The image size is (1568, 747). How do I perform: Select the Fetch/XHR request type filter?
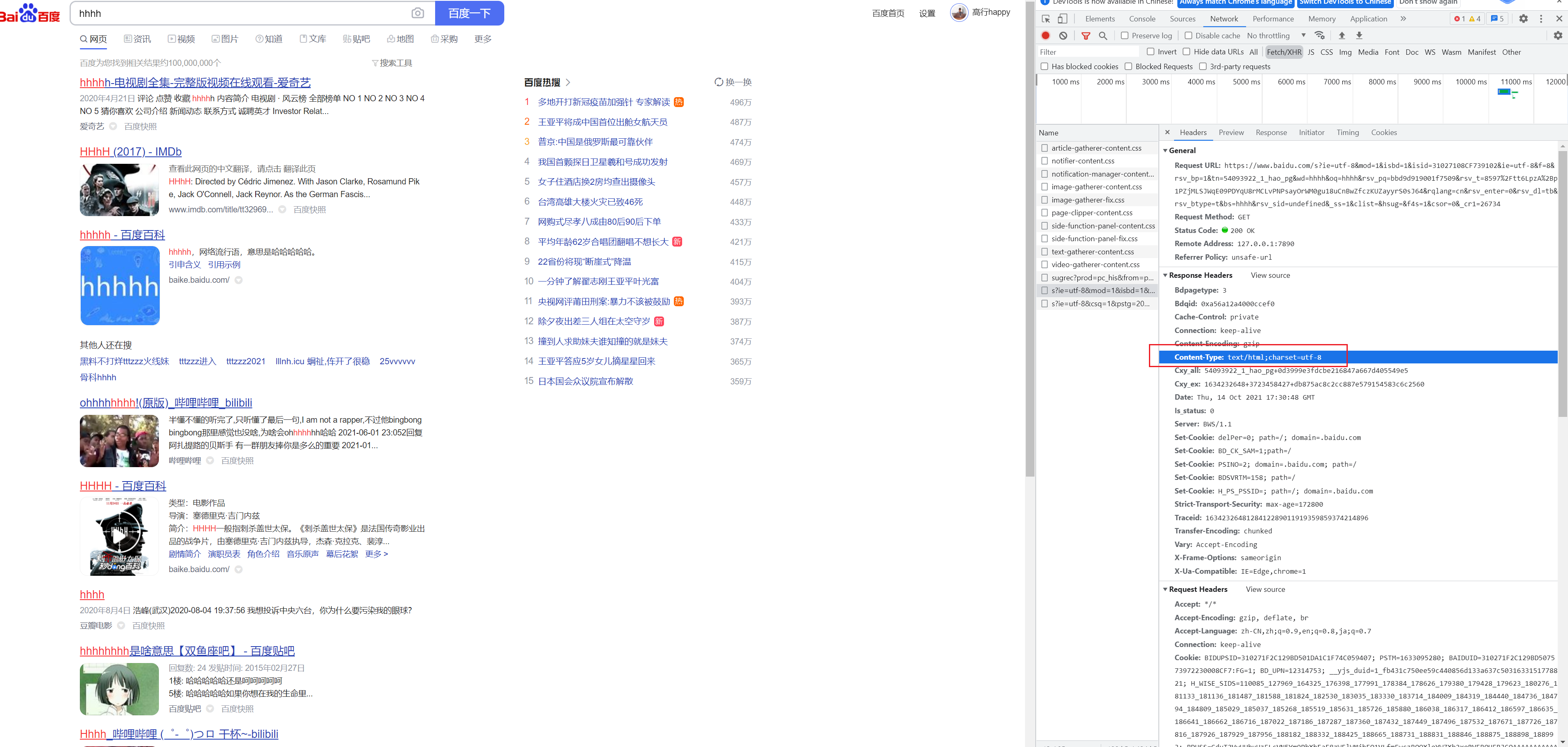coord(1284,52)
